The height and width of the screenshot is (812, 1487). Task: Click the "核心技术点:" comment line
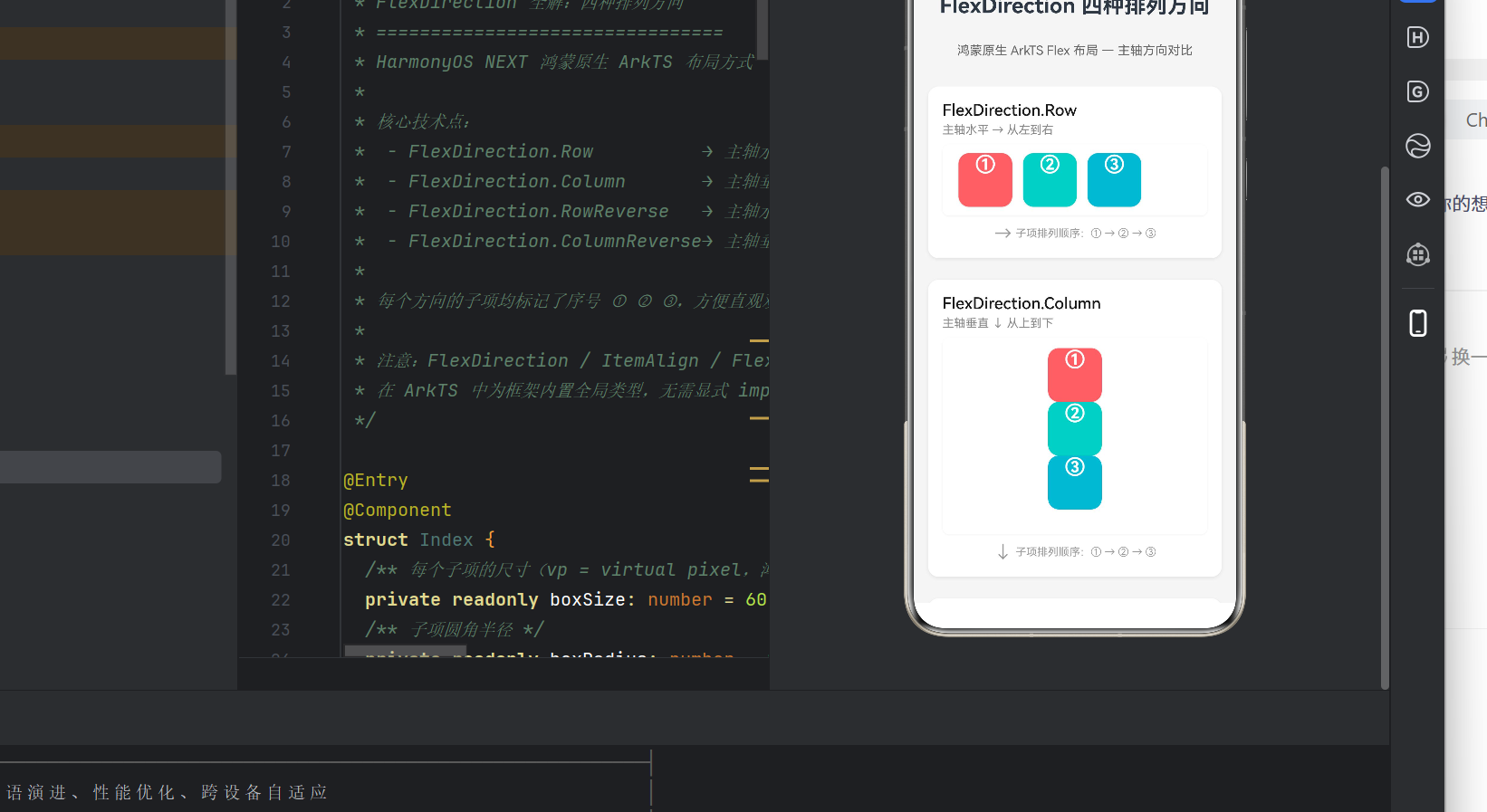pyautogui.click(x=412, y=122)
